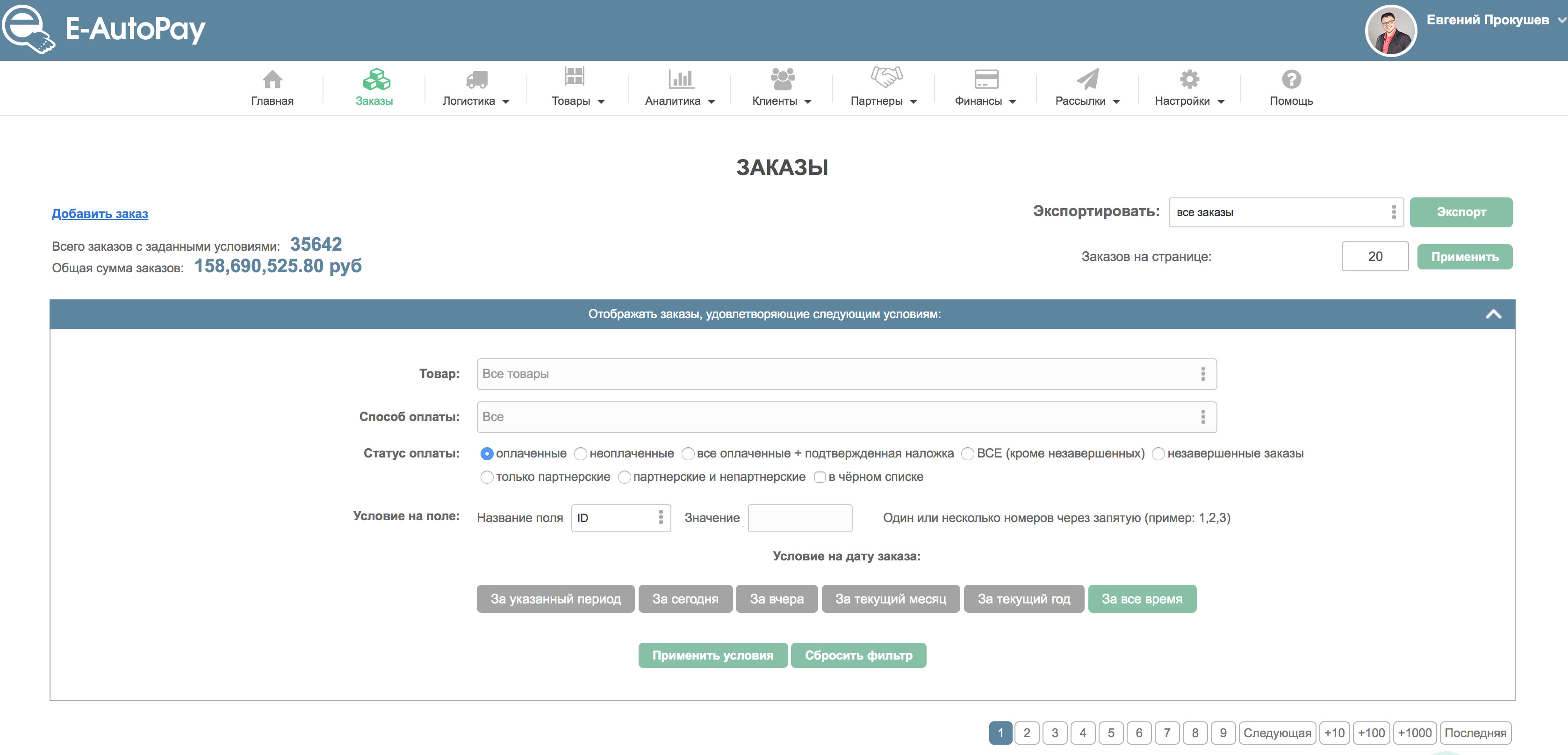Click the Рассылки paper plane icon
This screenshot has height=755, width=1568.
click(x=1088, y=79)
